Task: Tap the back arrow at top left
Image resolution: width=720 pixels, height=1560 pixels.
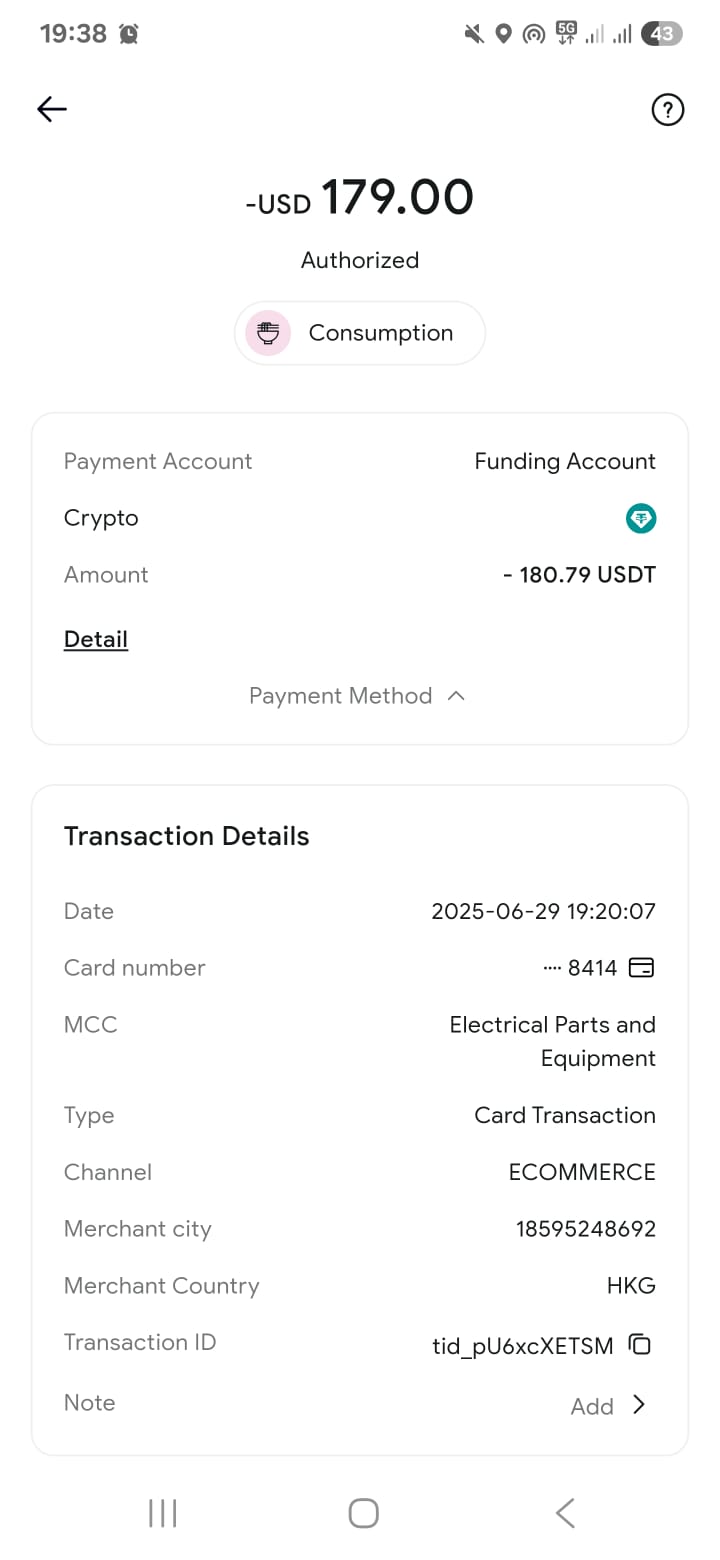Action: click(x=52, y=109)
